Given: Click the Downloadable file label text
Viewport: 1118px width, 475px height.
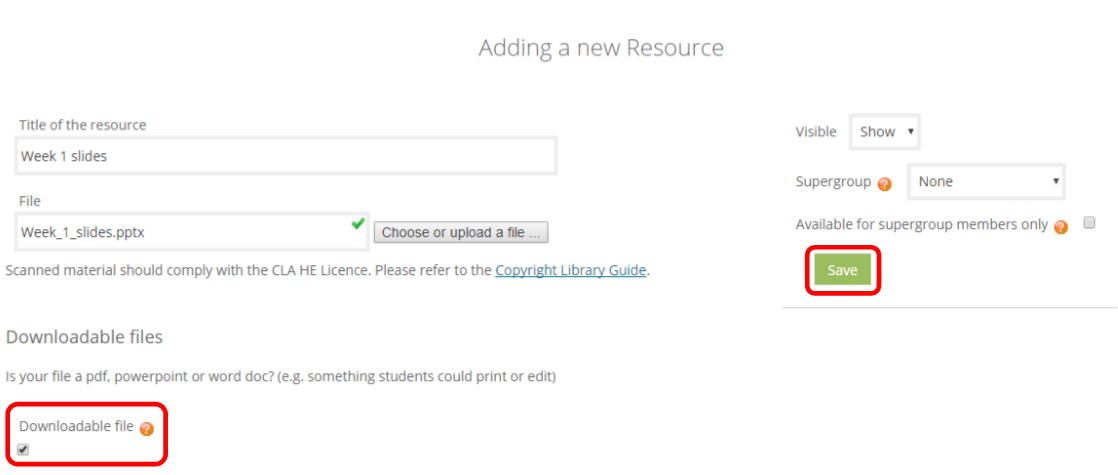Looking at the screenshot, I should pyautogui.click(x=76, y=427).
